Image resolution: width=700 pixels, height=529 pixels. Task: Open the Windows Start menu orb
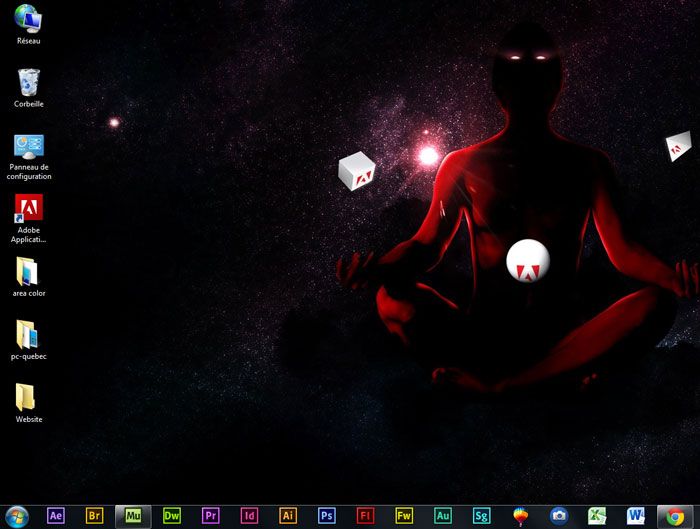18,517
